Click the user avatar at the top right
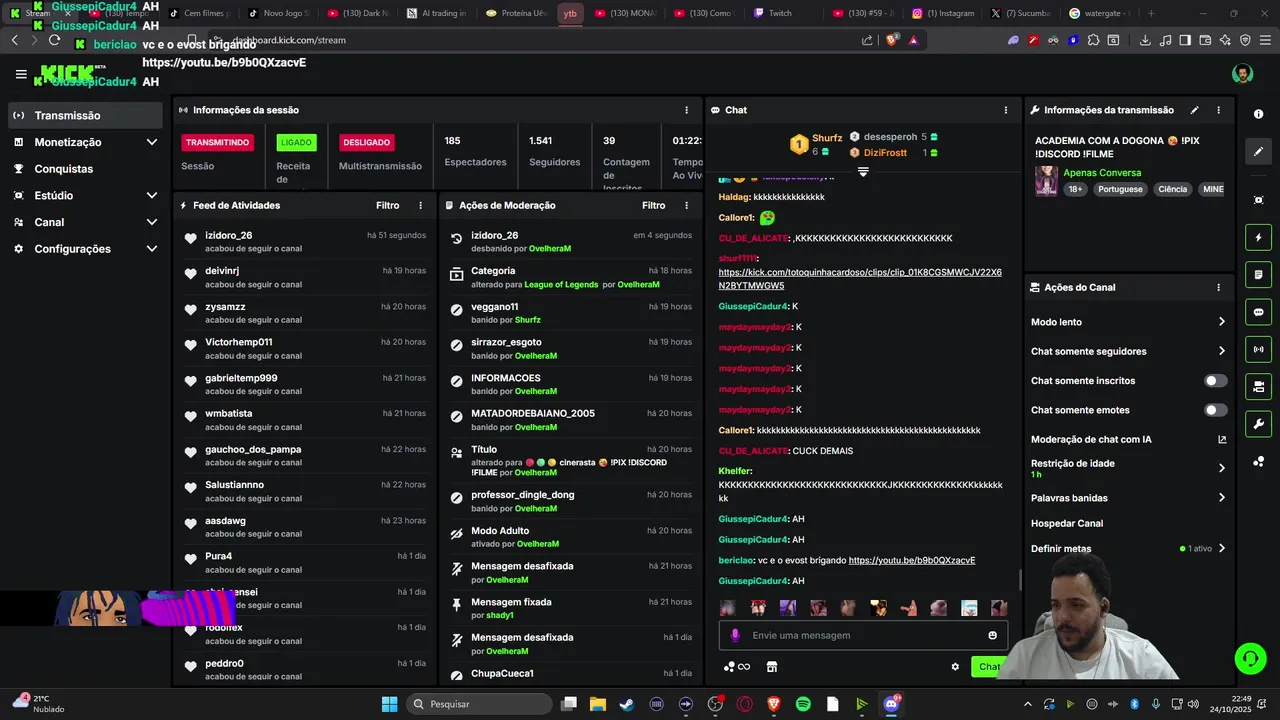The height and width of the screenshot is (720, 1280). [1242, 74]
